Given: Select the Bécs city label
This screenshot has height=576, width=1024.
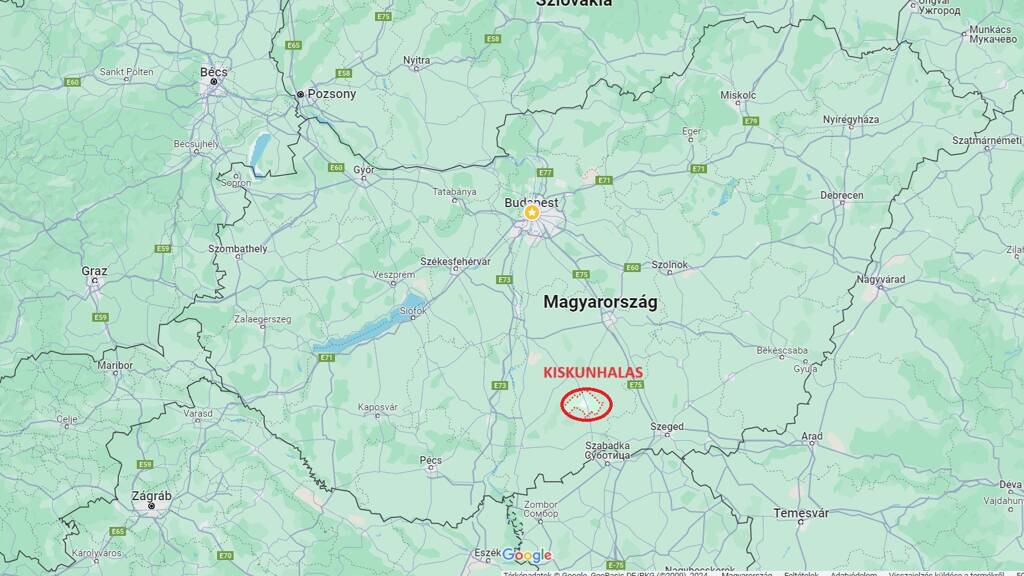Looking at the screenshot, I should 214,72.
